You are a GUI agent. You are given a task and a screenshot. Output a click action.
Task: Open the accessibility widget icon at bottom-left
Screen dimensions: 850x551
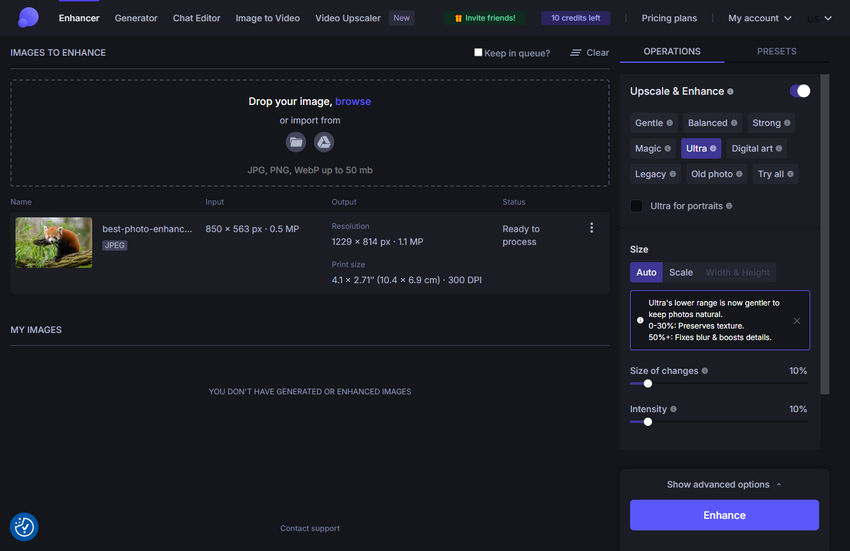[24, 526]
